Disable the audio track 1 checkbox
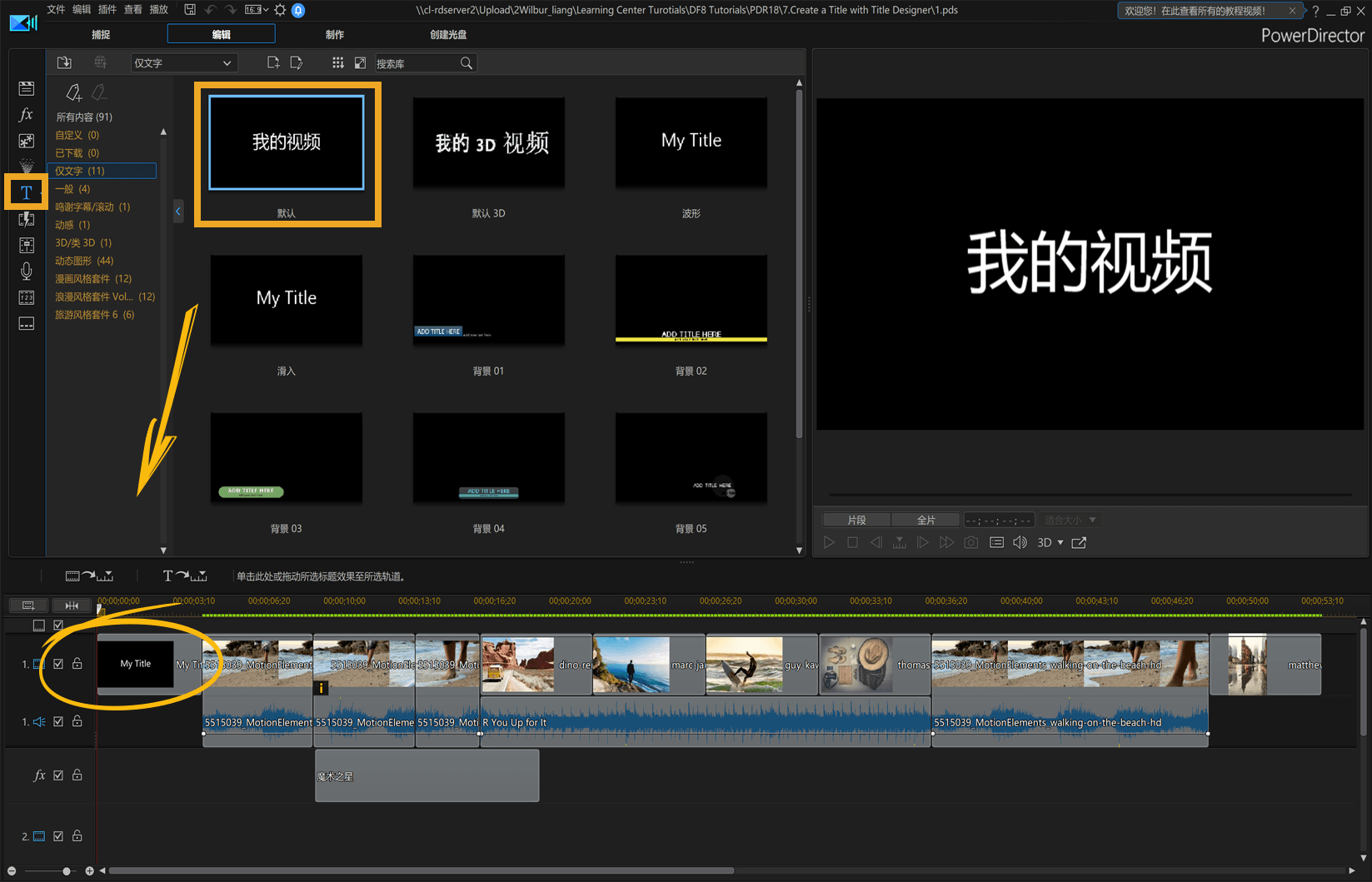Image resolution: width=1372 pixels, height=882 pixels. (x=58, y=721)
